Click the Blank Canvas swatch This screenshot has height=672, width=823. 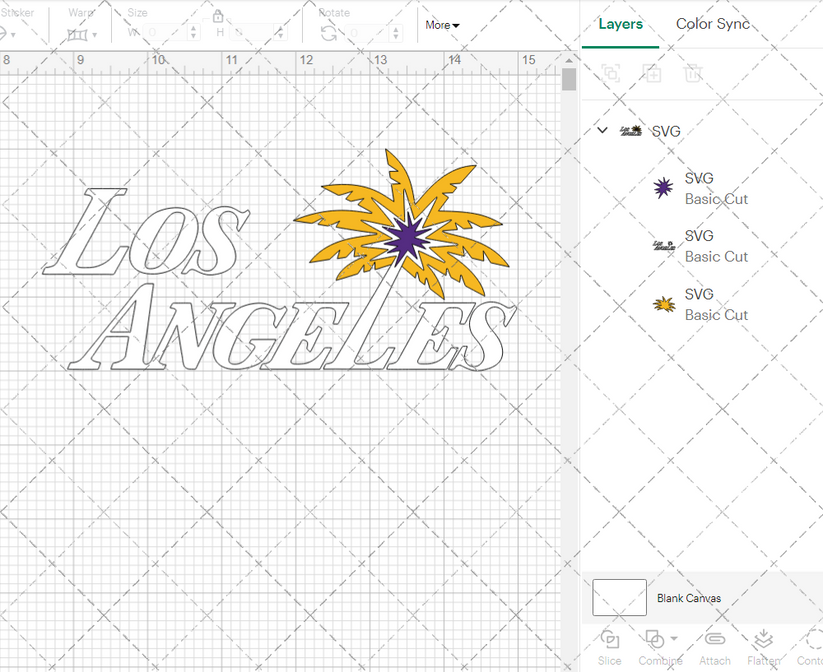[619, 597]
